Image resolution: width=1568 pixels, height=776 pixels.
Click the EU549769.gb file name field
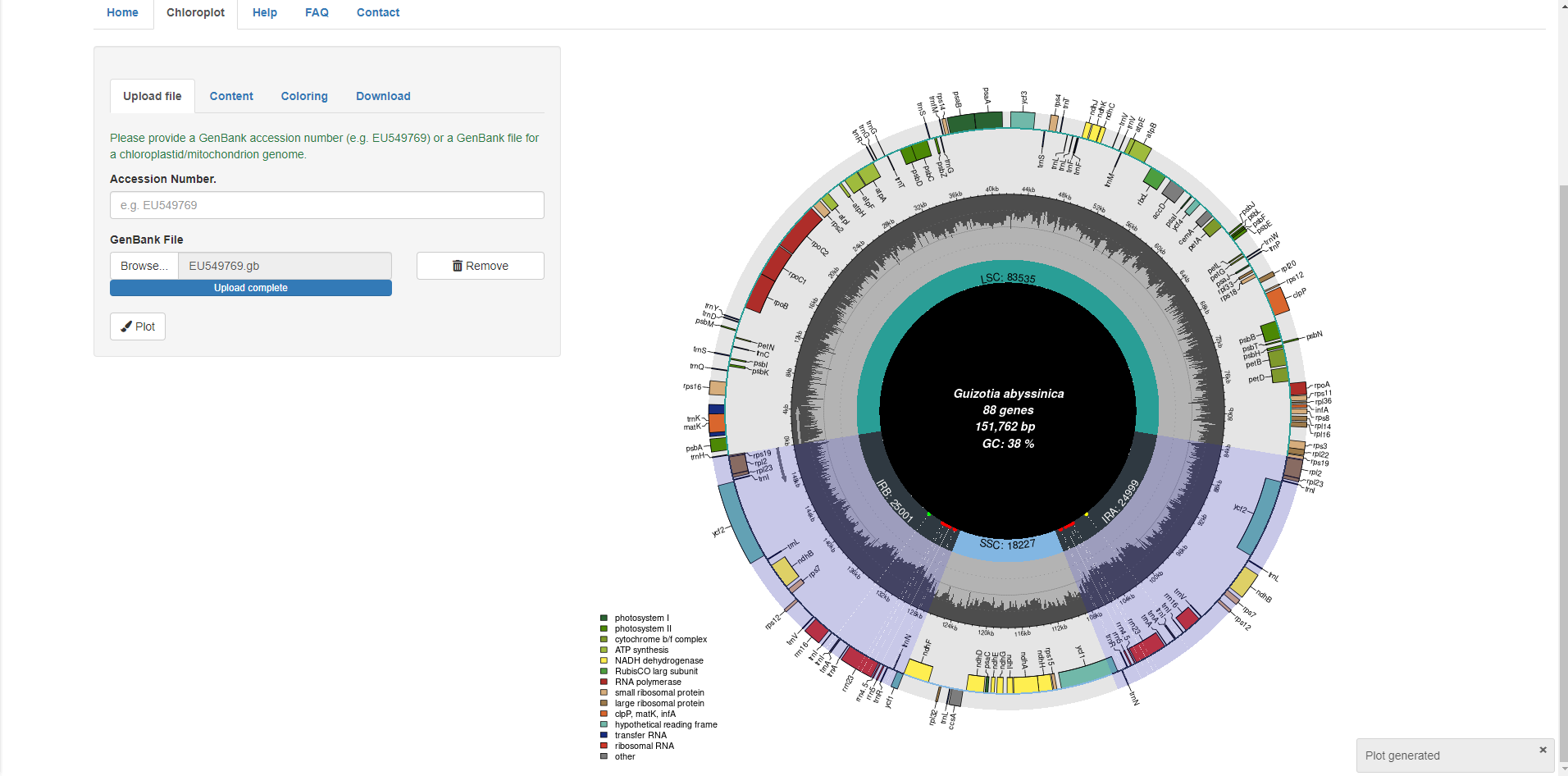point(285,266)
